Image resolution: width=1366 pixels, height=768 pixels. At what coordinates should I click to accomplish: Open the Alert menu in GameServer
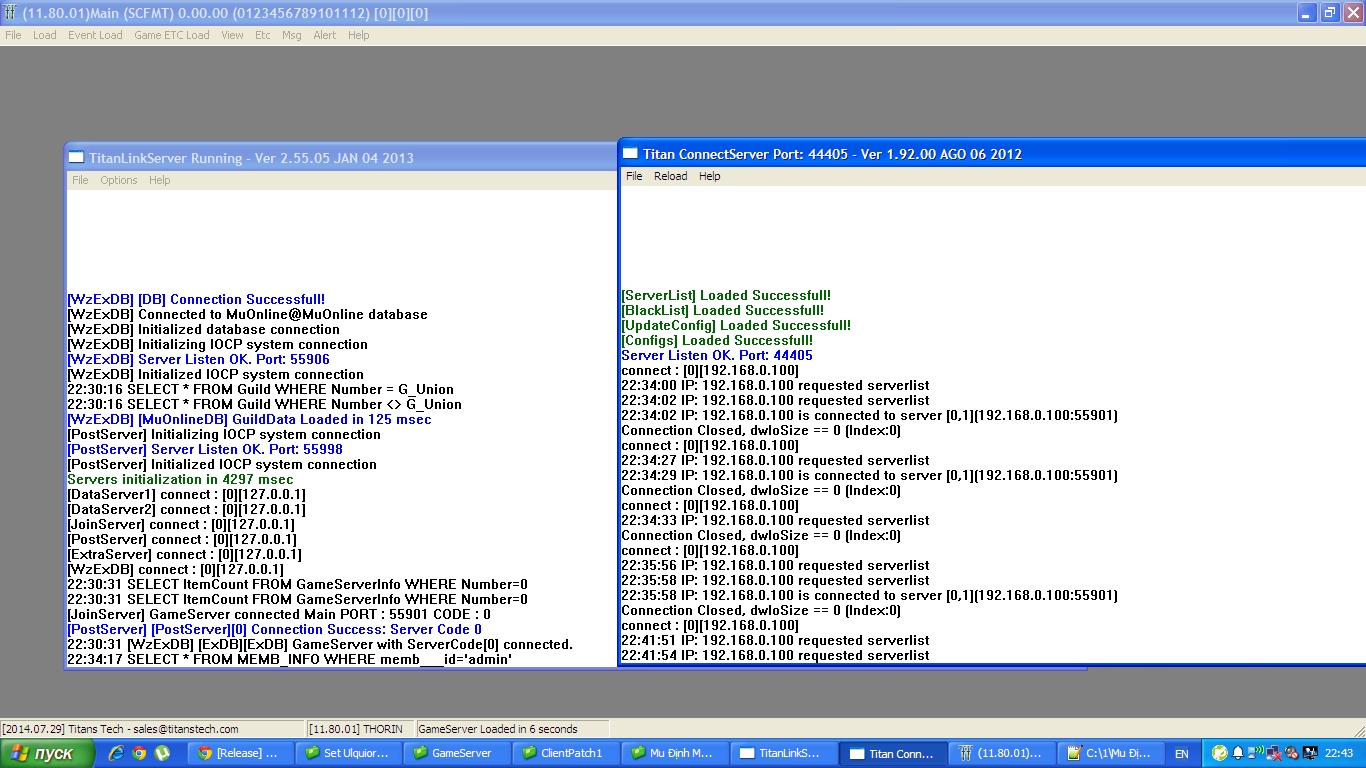click(x=325, y=35)
